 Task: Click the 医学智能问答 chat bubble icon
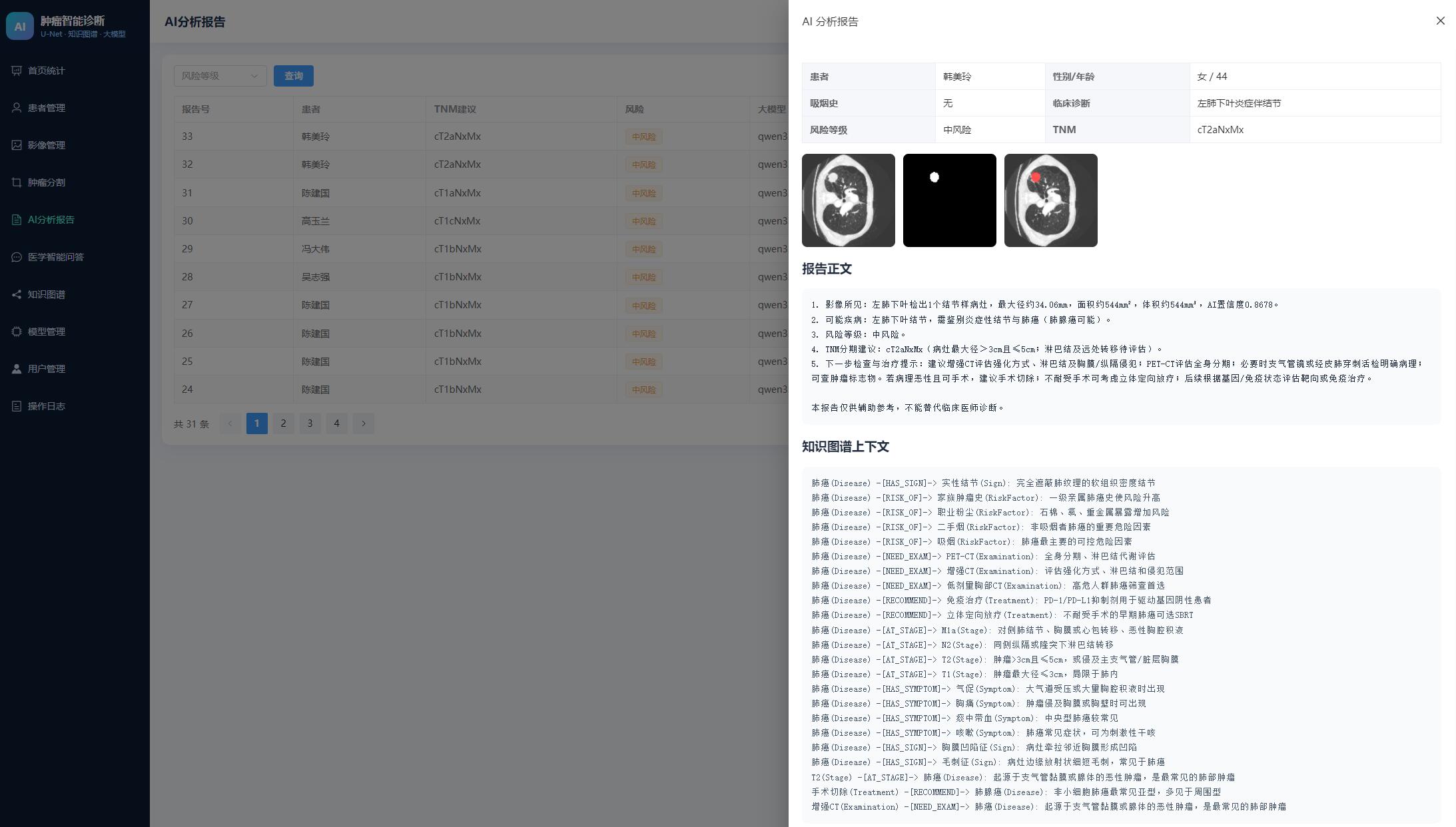coord(17,257)
